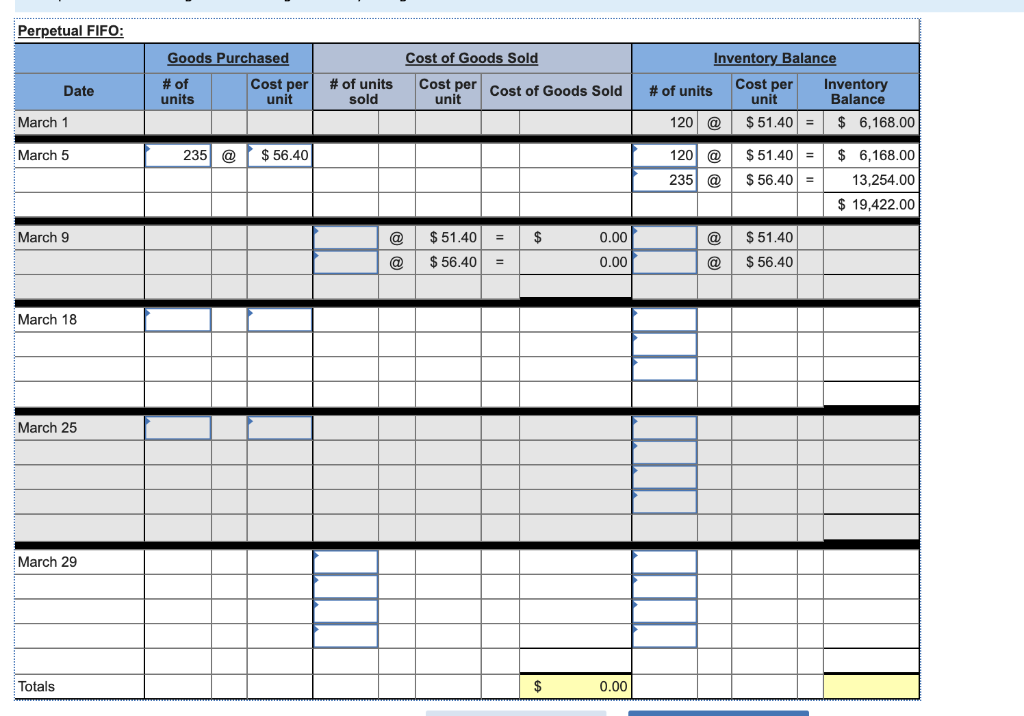Click March 25 units purchased input field
1024x716 pixels.
click(178, 428)
